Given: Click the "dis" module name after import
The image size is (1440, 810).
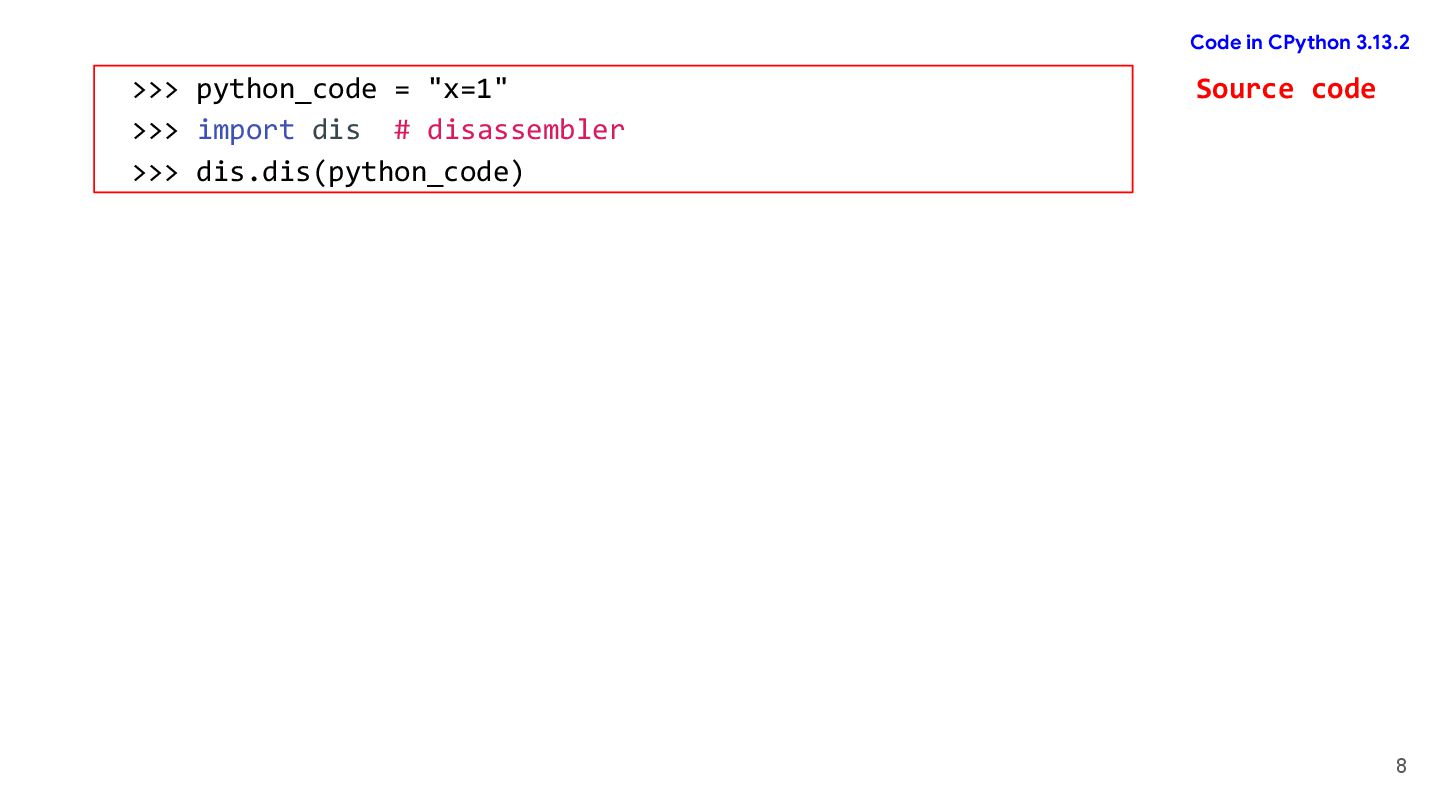Looking at the screenshot, I should click(x=336, y=130).
